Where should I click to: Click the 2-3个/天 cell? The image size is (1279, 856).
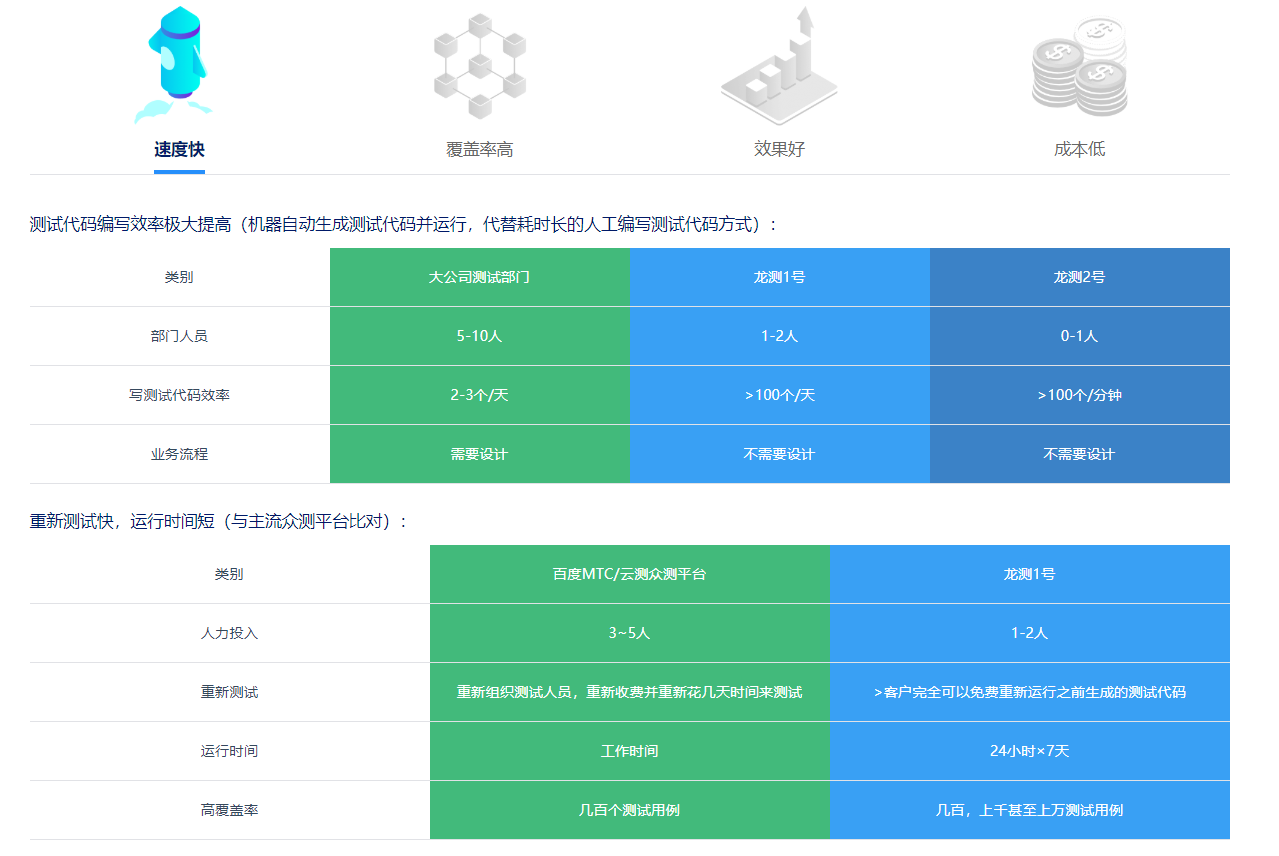480,395
